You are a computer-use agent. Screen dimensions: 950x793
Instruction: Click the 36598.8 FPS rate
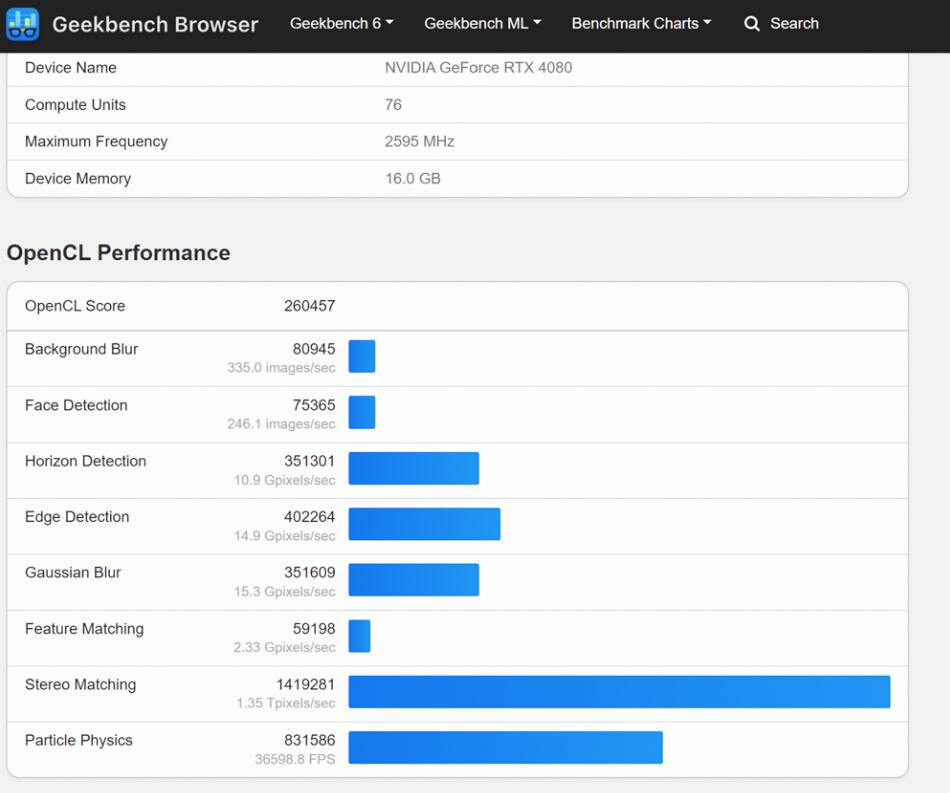[295, 759]
